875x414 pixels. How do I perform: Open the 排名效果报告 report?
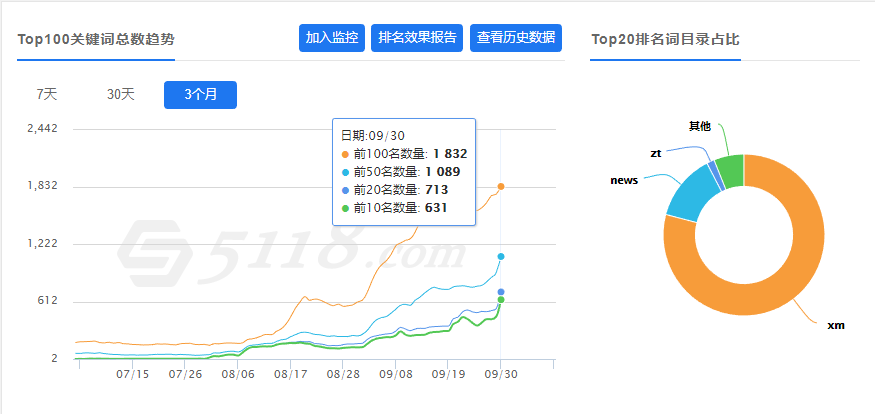tap(416, 38)
